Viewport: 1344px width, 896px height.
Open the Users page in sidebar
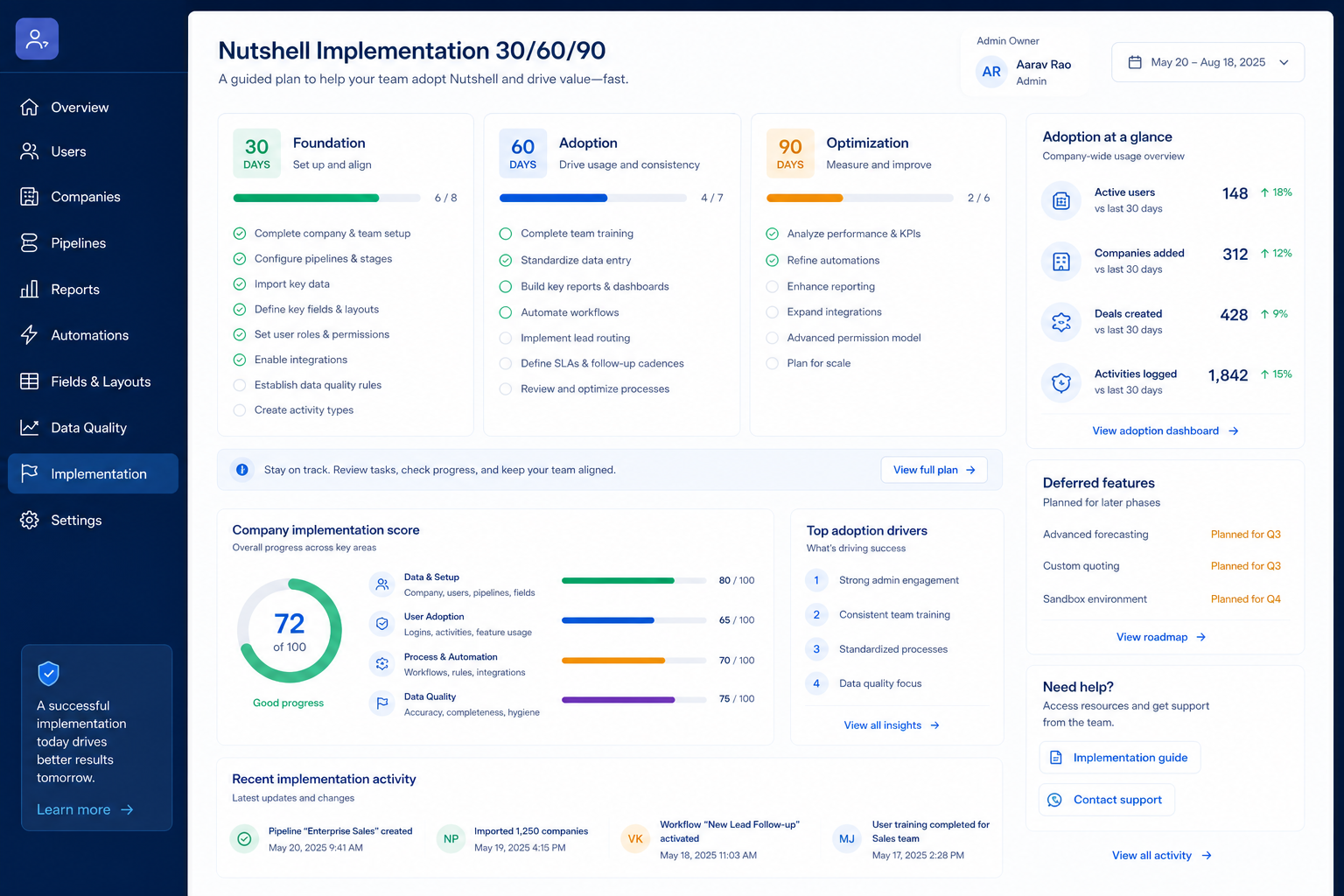pyautogui.click(x=93, y=151)
